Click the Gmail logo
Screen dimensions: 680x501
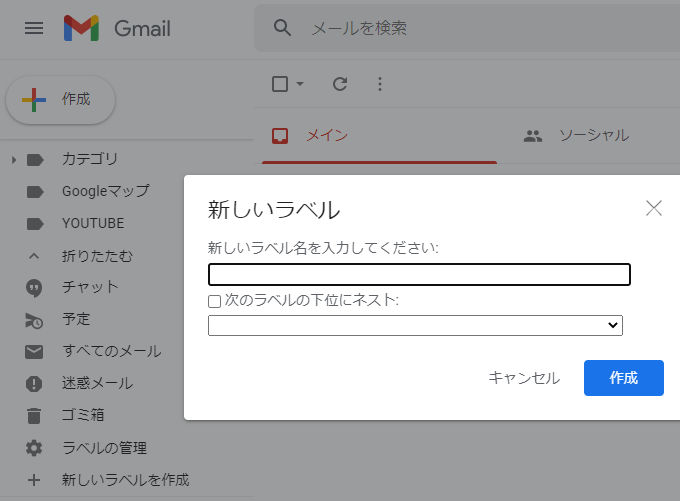117,28
